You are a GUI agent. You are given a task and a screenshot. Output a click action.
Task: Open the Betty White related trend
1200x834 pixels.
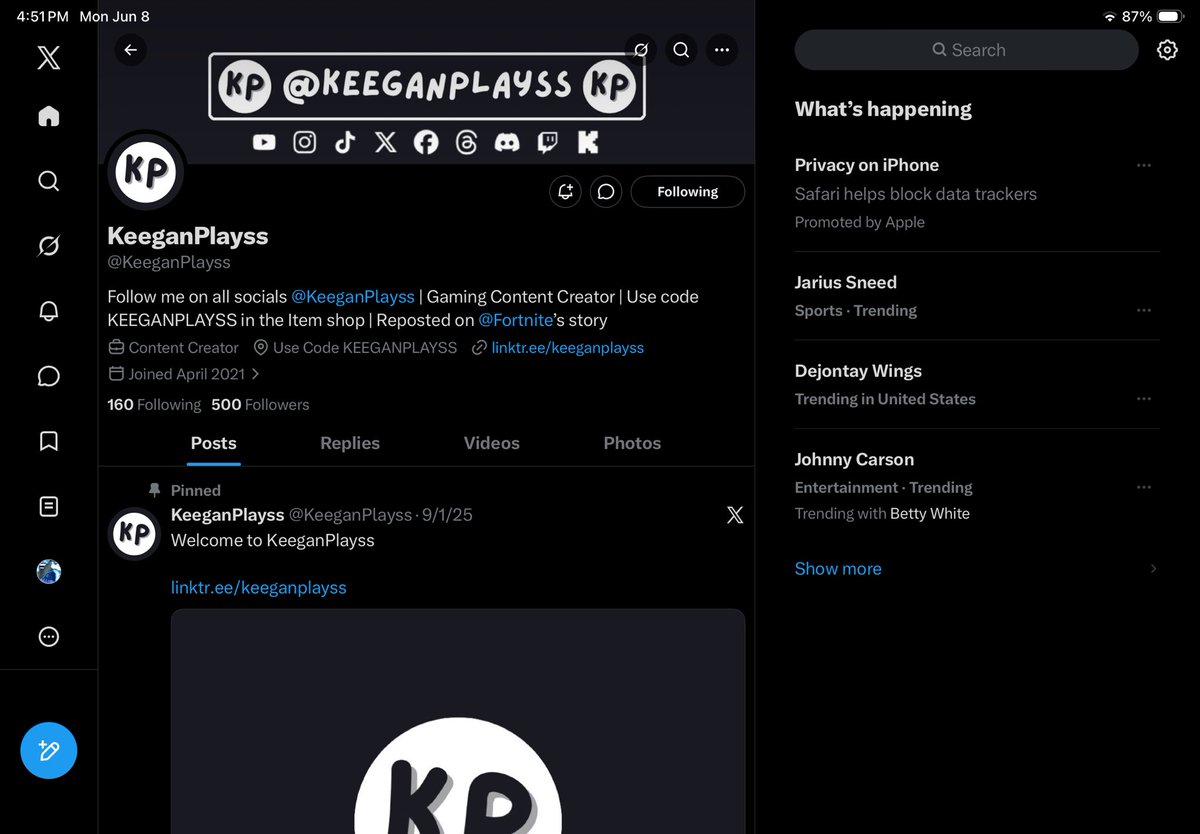[930, 514]
